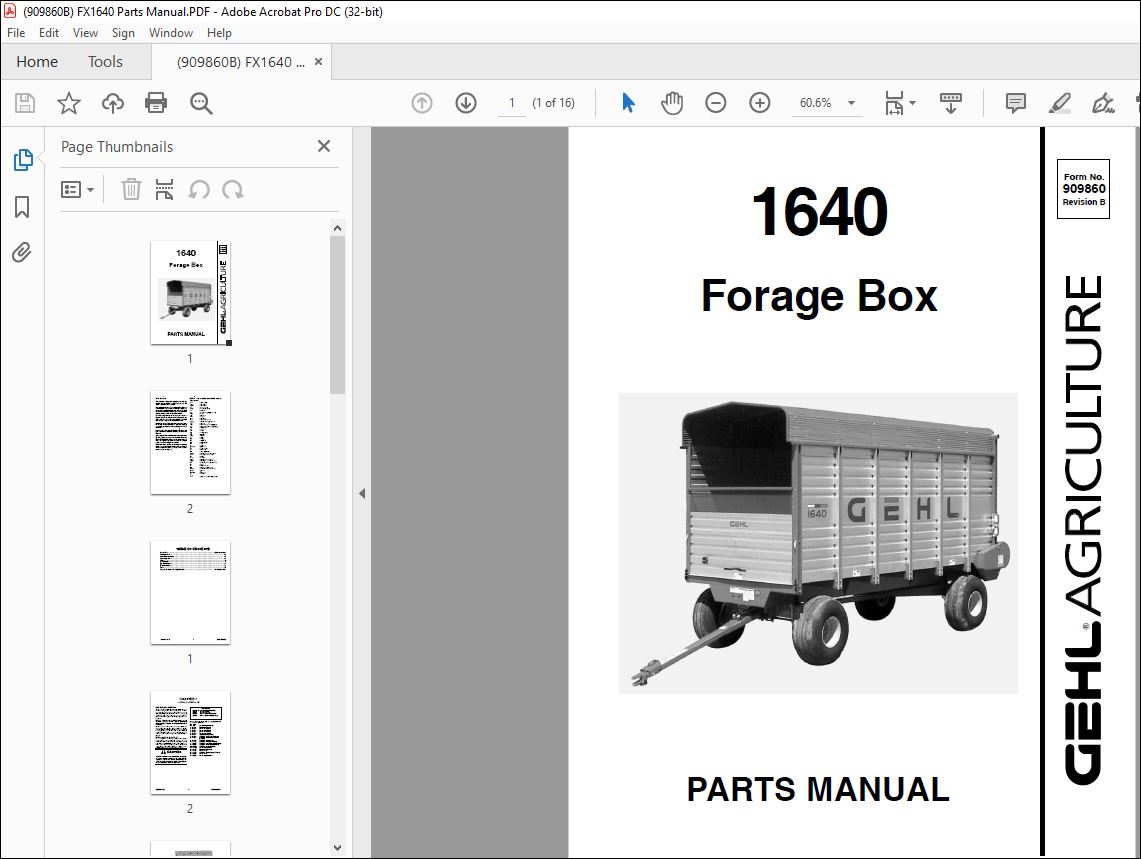Expand fit page options arrow
Viewport: 1141px width, 859px height.
coord(913,103)
